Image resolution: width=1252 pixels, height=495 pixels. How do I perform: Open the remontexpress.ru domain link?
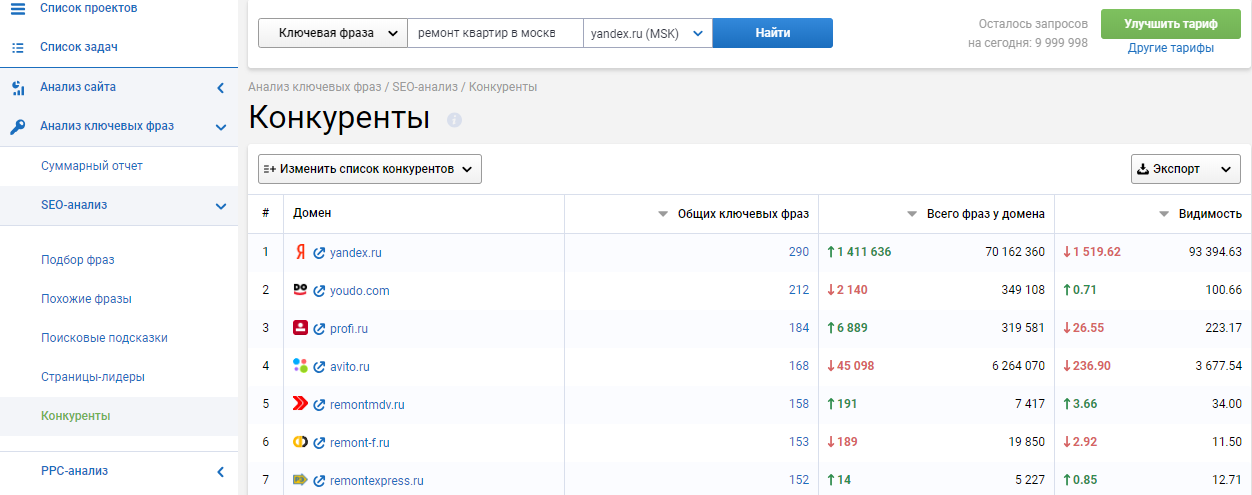(377, 481)
